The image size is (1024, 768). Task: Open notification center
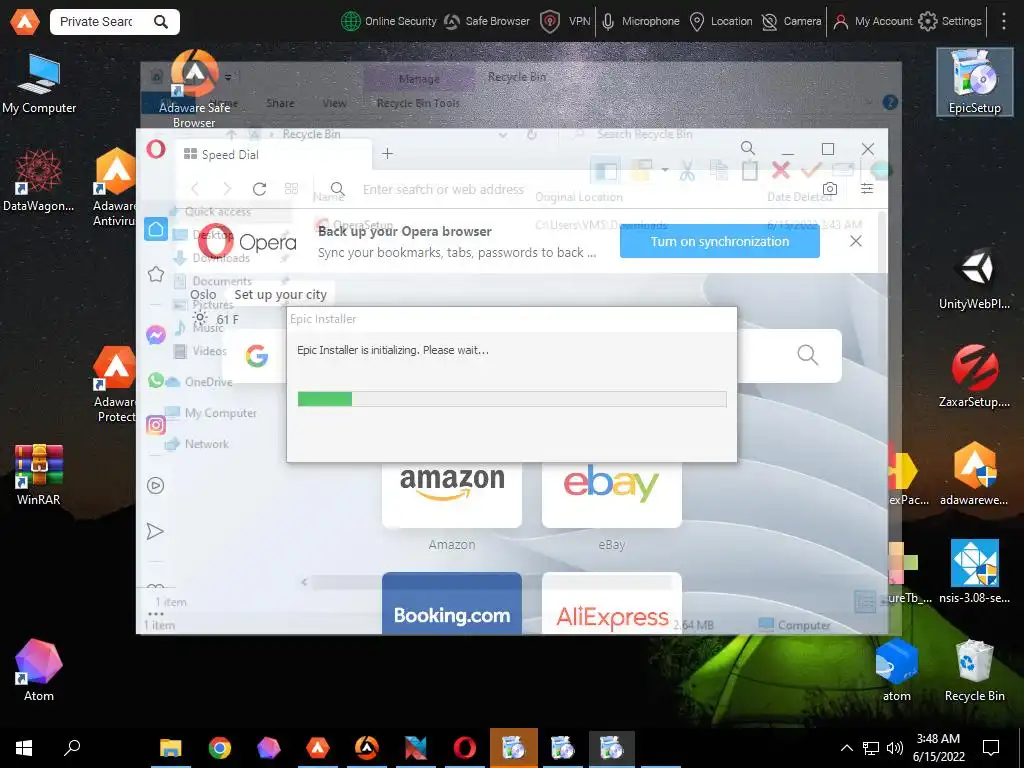pyautogui.click(x=991, y=748)
